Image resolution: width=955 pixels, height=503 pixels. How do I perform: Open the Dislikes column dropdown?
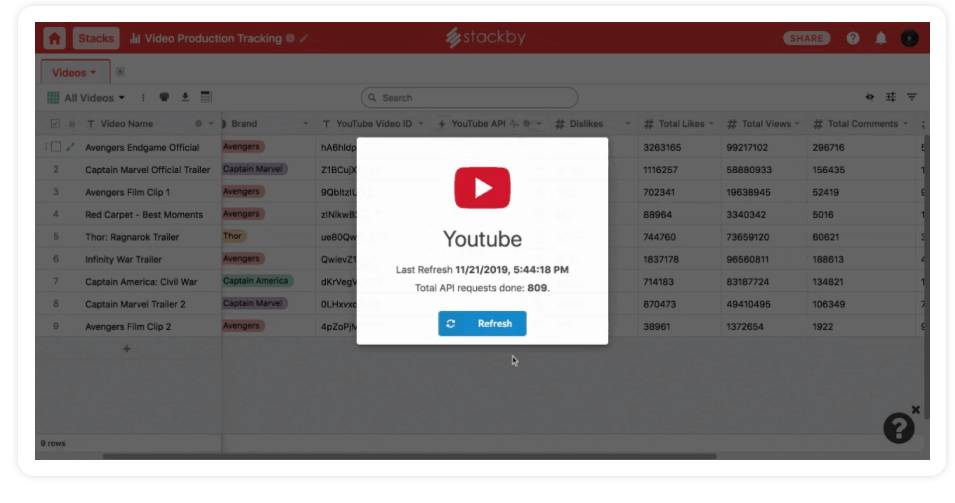pos(627,124)
